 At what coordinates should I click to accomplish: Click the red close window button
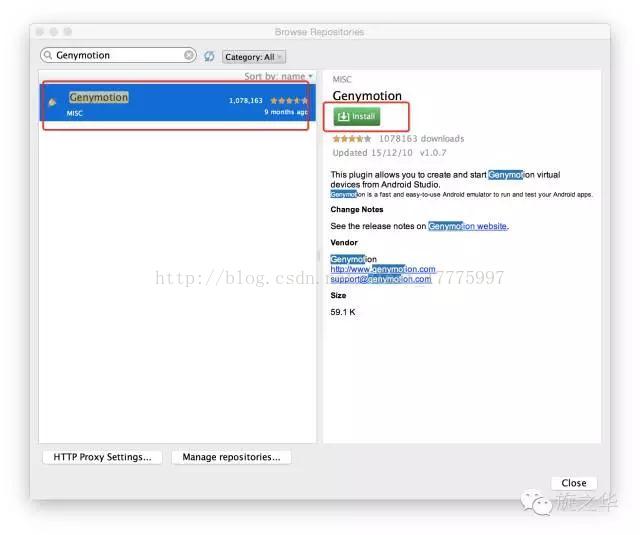tap(40, 32)
